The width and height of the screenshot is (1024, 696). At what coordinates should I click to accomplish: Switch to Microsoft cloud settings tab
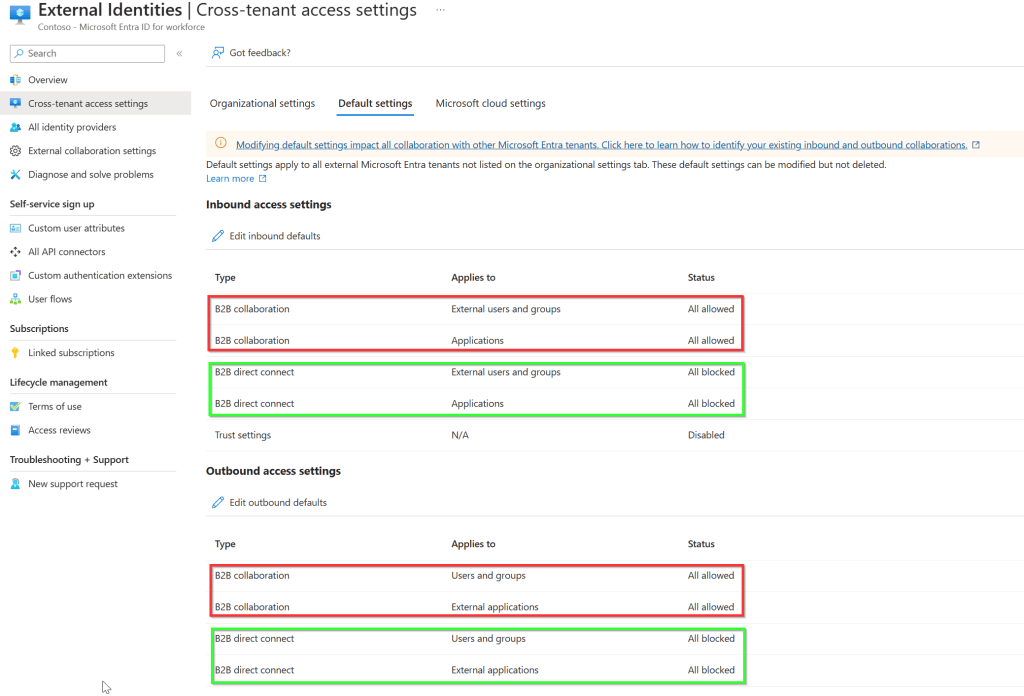click(490, 103)
